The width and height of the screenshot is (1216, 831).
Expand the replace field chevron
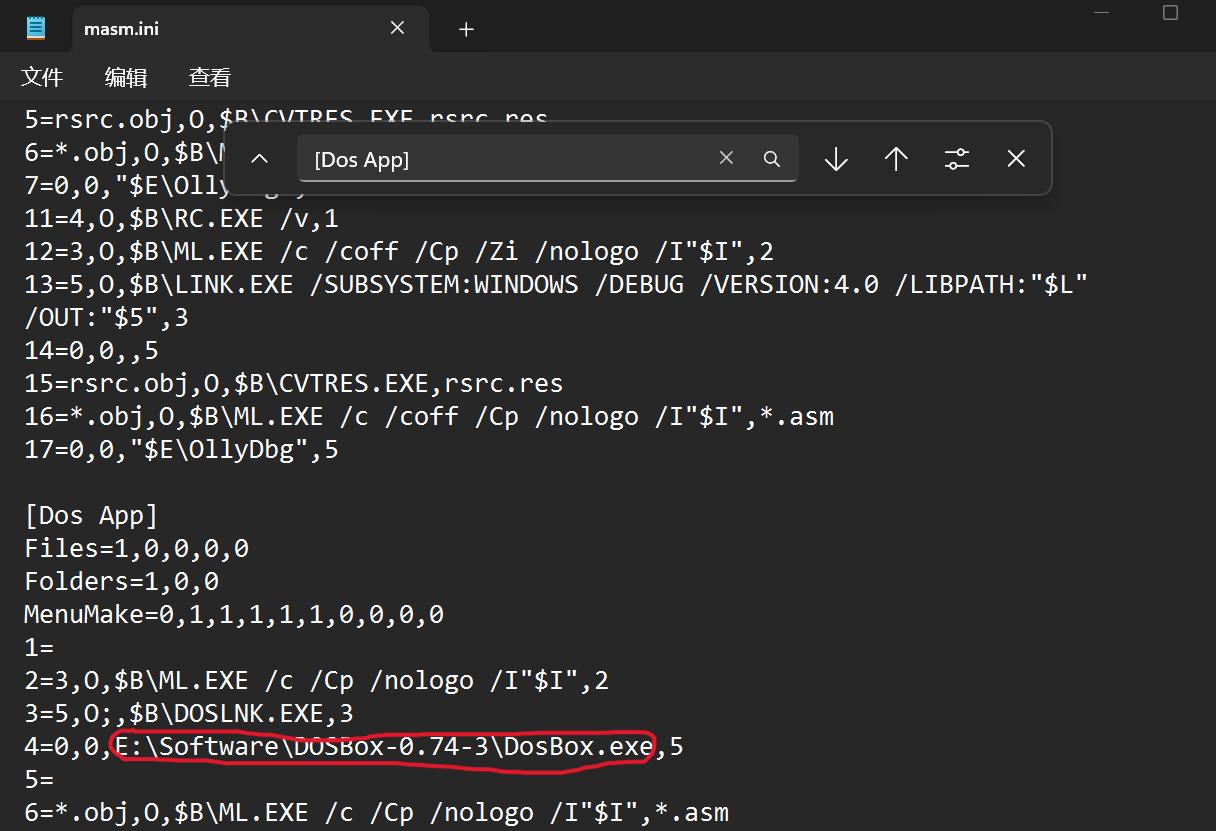pyautogui.click(x=259, y=158)
